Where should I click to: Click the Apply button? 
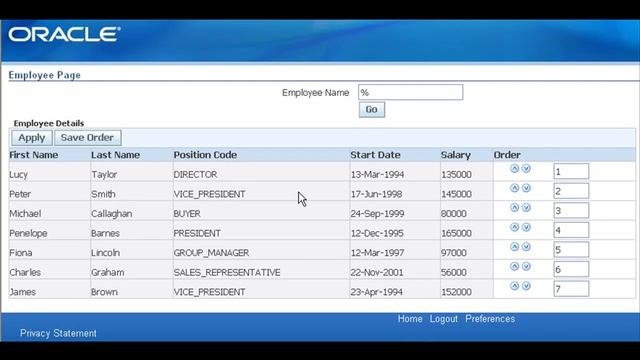click(32, 138)
